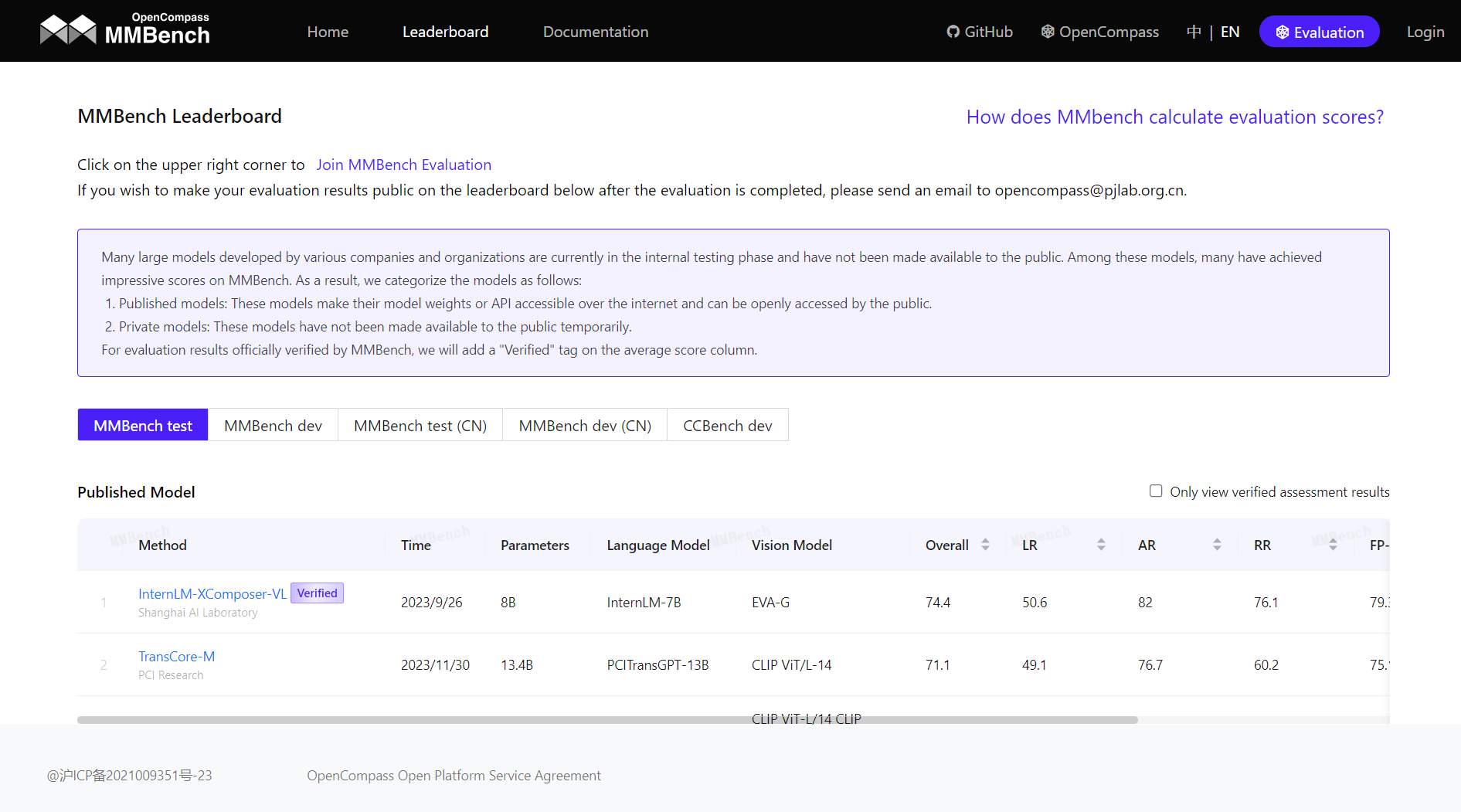Viewport: 1461px width, 812px height.
Task: Sort the LR column
Action: point(1101,545)
